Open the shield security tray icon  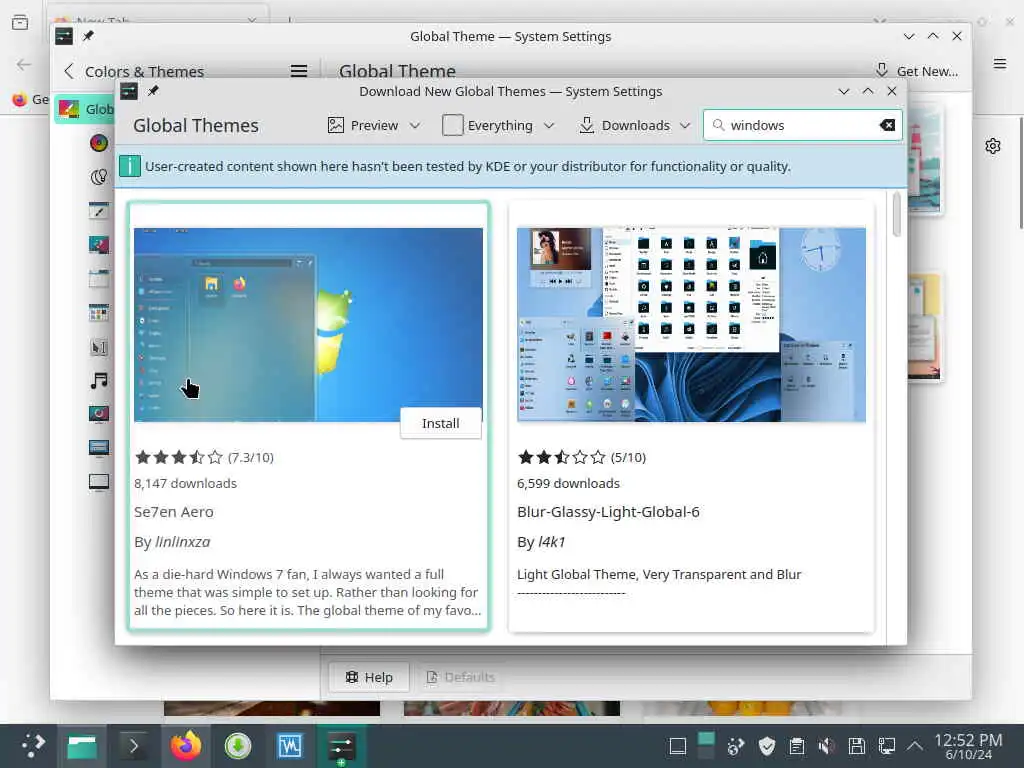tap(767, 746)
